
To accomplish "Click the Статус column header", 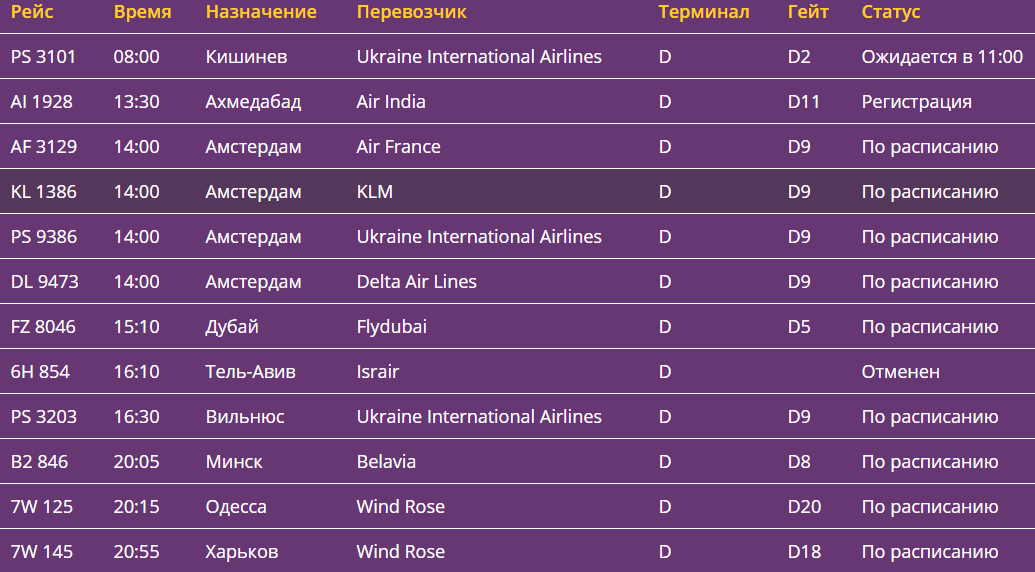I will pos(891,12).
